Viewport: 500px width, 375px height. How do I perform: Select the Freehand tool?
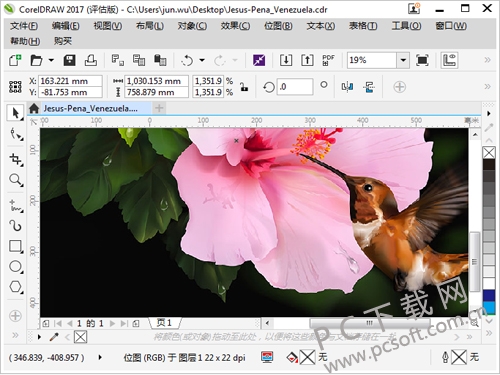tap(16, 206)
